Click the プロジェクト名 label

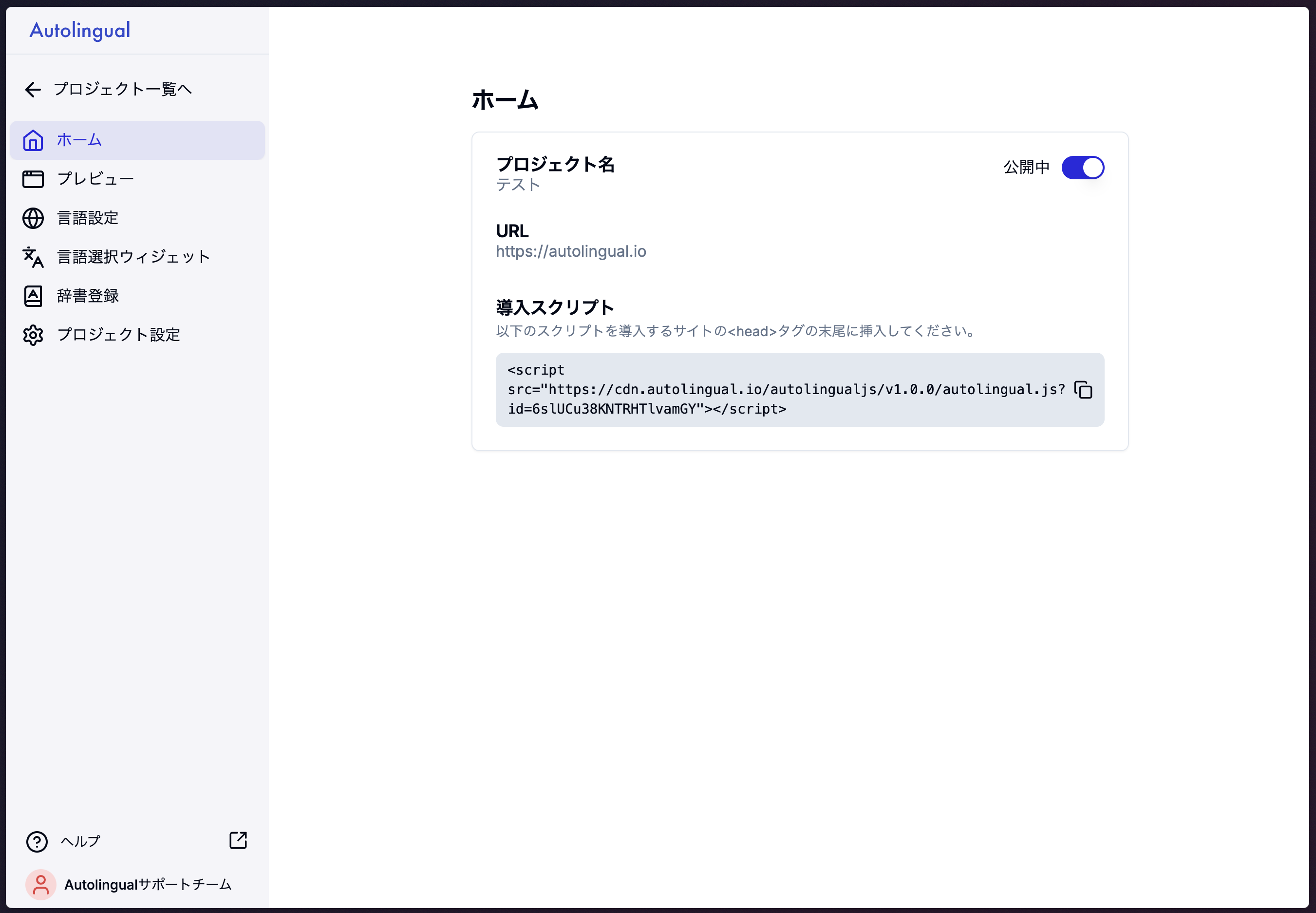[x=555, y=164]
